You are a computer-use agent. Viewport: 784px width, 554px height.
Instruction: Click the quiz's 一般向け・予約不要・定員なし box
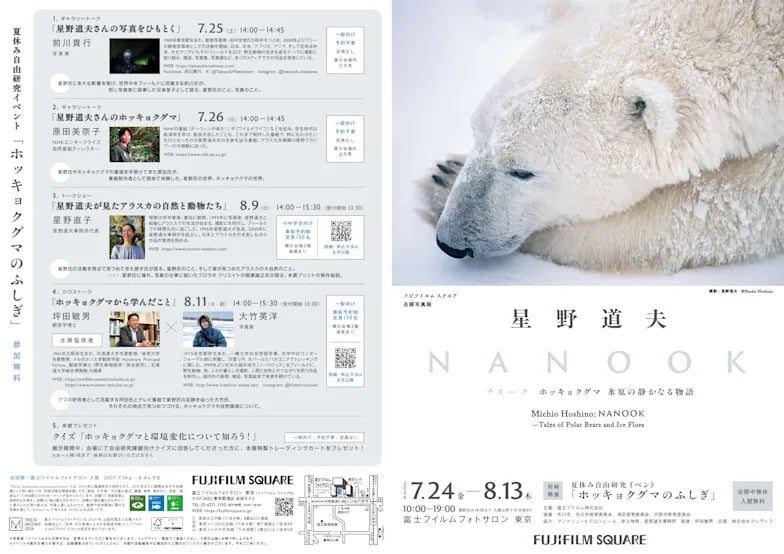pos(324,437)
